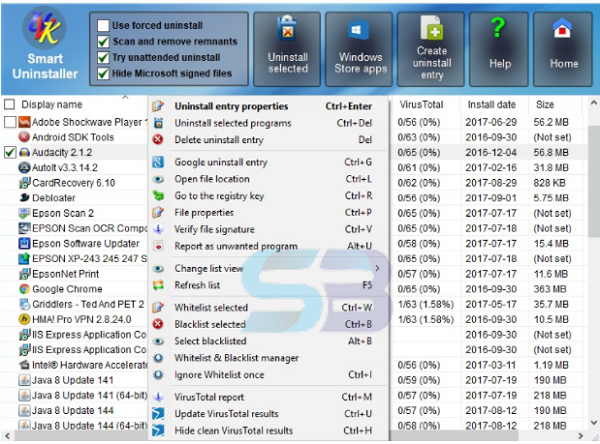Image resolution: width=600 pixels, height=444 pixels.
Task: Go to the Home screen
Action: [563, 49]
